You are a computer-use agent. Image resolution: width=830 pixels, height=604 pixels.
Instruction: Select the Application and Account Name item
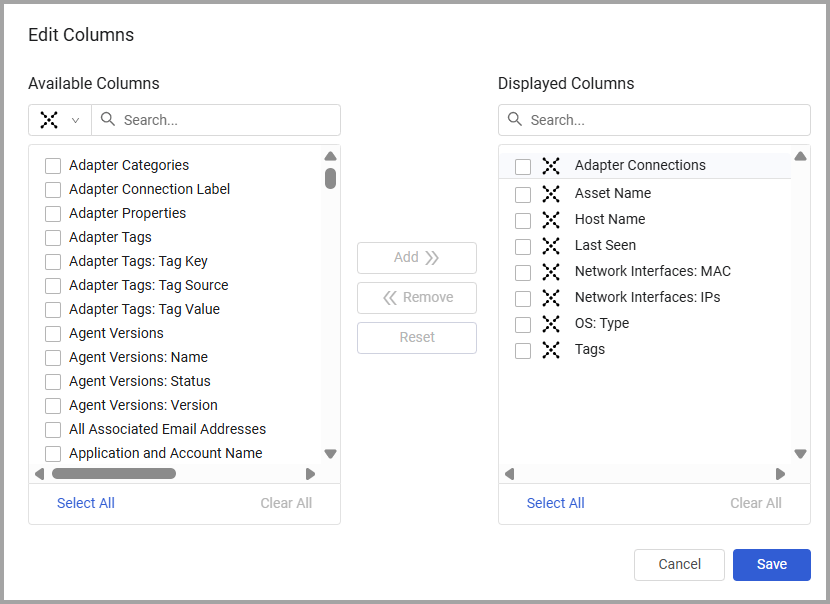tap(165, 453)
